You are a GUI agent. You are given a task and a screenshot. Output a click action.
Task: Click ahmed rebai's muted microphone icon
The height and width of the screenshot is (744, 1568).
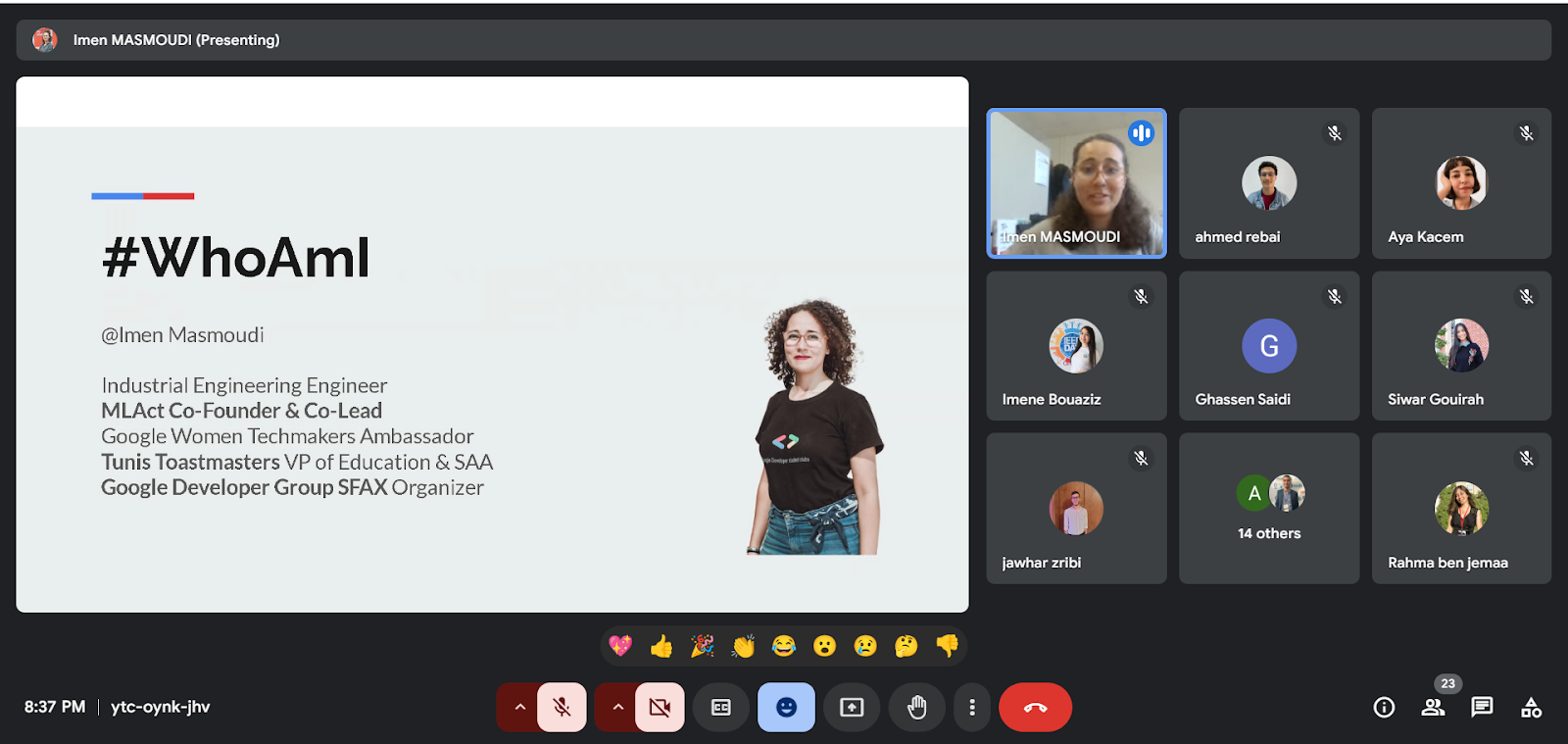(1335, 133)
